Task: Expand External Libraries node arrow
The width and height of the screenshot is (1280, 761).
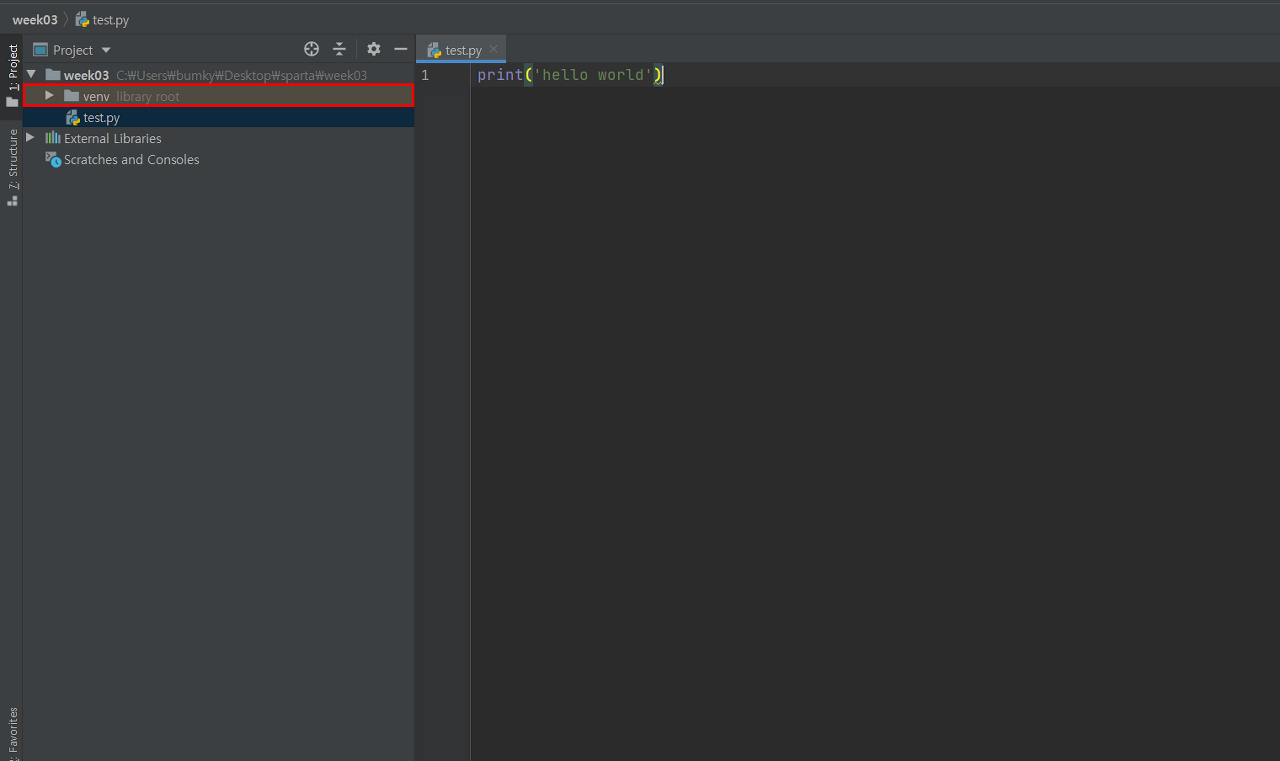Action: tap(30, 137)
